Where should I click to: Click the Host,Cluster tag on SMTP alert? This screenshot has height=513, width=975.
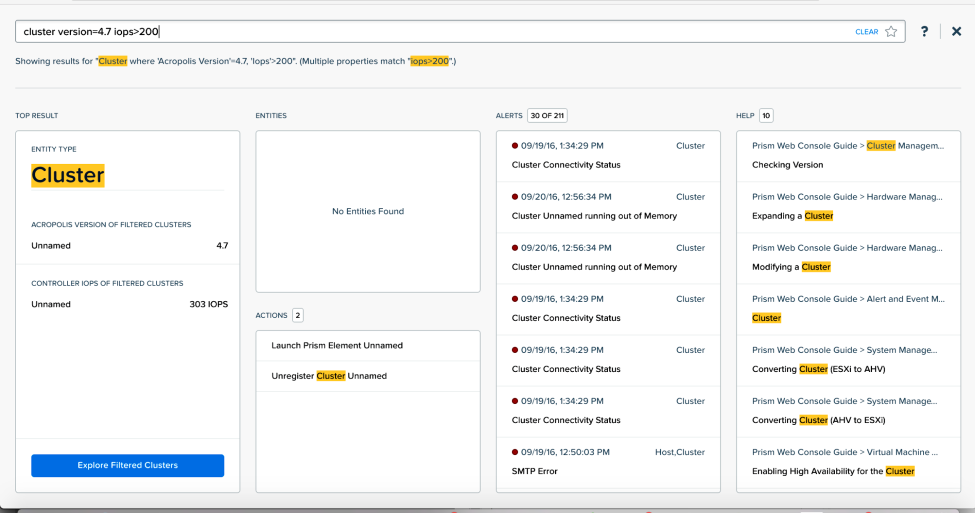(x=680, y=452)
